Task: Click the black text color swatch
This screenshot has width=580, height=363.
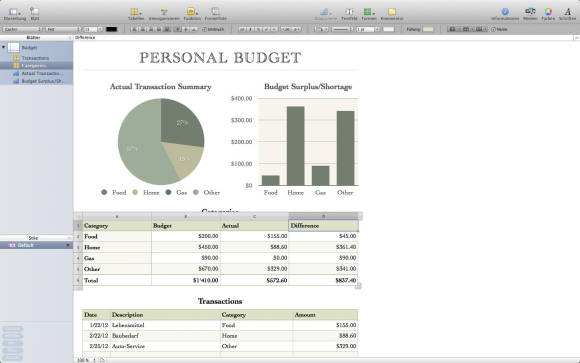Action: [x=111, y=29]
